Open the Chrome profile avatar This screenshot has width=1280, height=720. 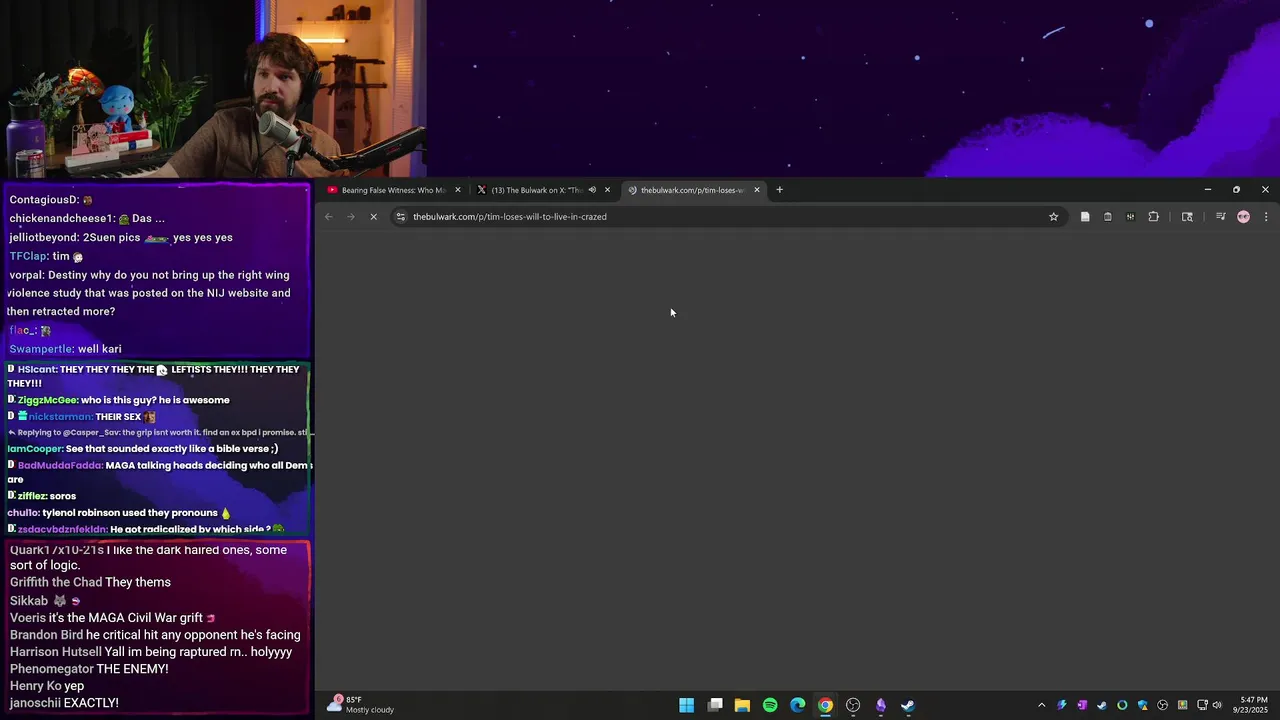1243,217
